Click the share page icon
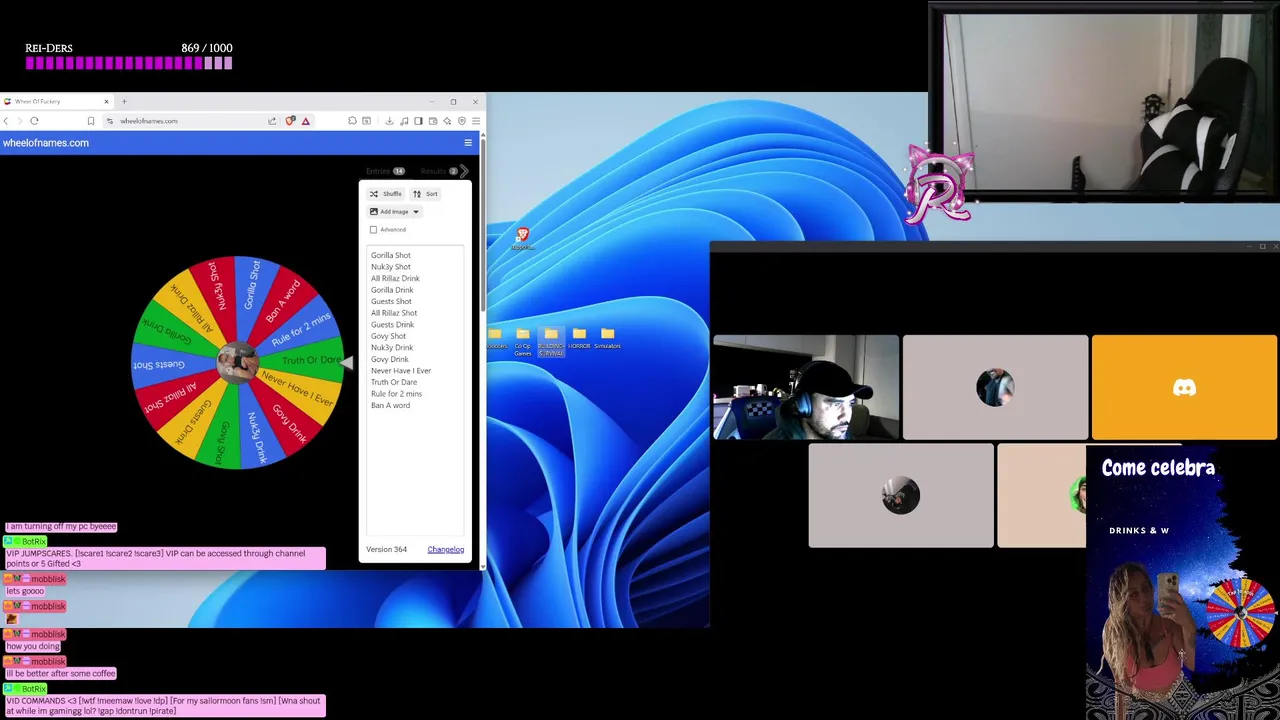1280x720 pixels. (x=272, y=121)
